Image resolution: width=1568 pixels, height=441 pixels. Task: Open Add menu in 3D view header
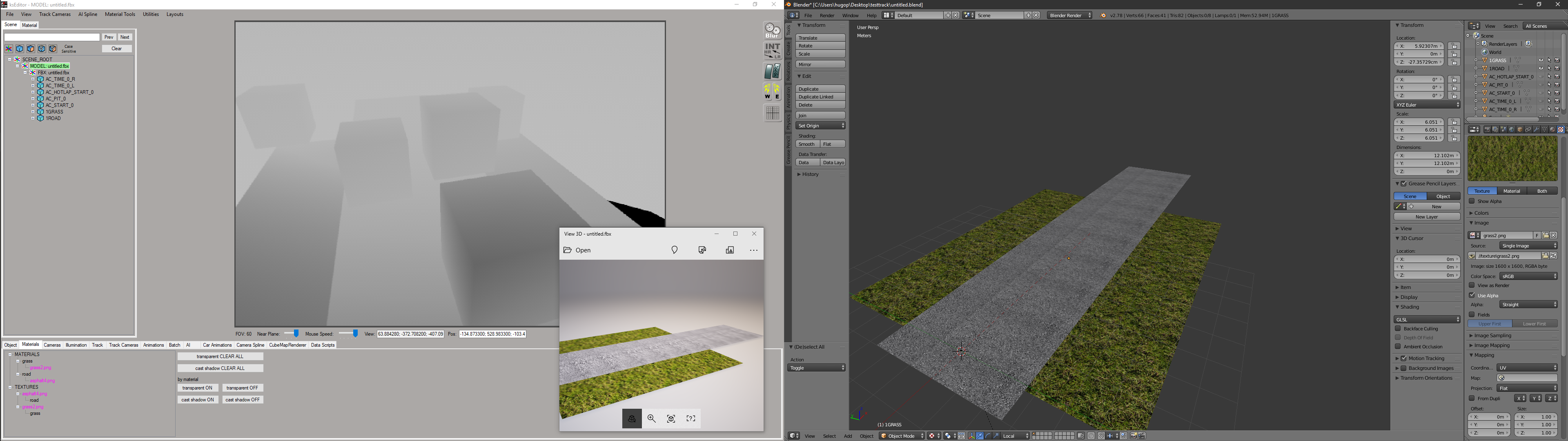848,436
